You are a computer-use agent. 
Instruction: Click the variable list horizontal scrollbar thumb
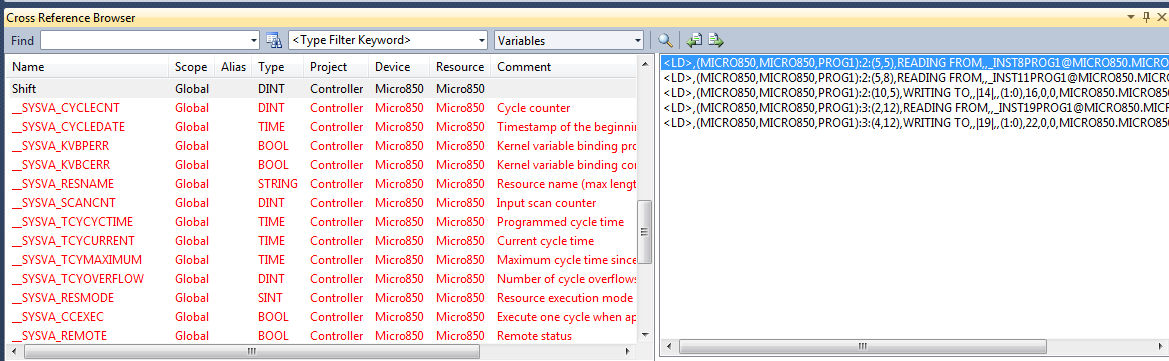pos(252,351)
